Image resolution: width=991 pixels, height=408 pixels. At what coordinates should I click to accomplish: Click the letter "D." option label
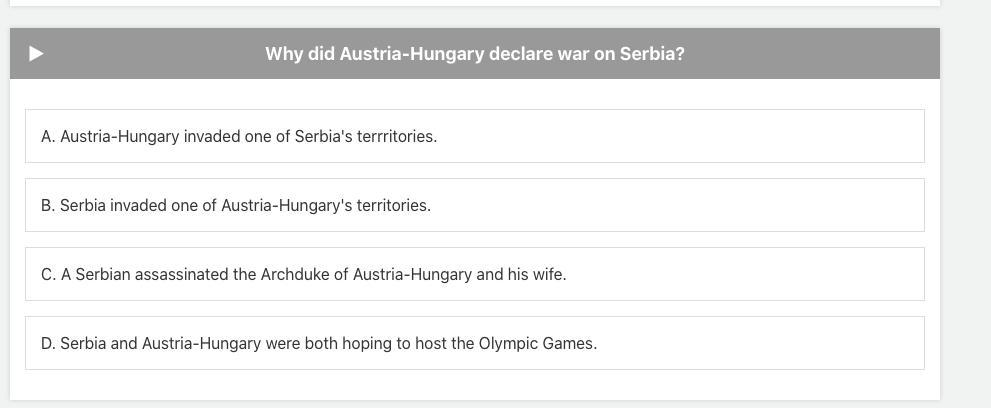click(x=48, y=344)
